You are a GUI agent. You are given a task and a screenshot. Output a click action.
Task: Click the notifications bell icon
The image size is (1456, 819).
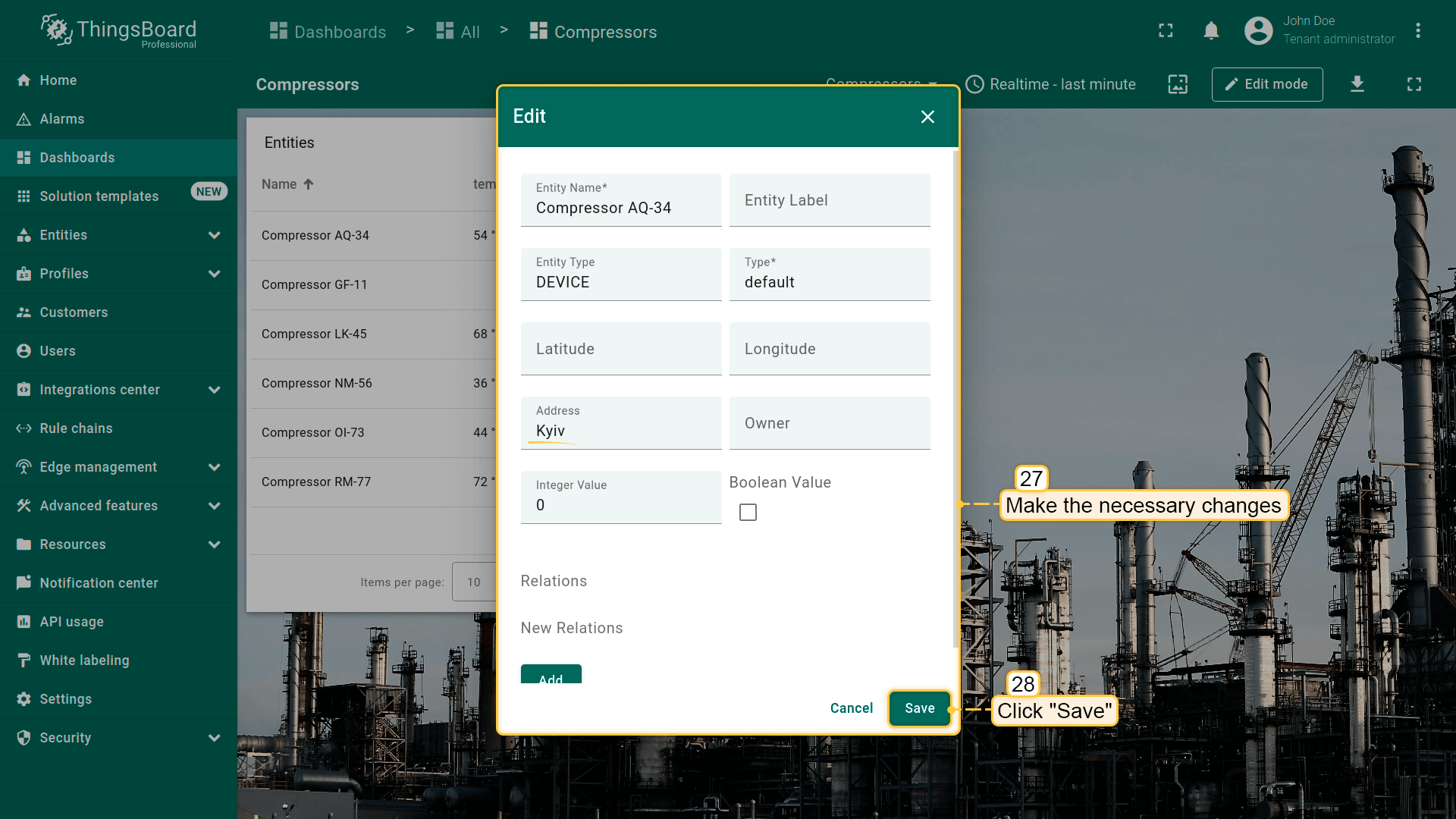click(x=1211, y=31)
